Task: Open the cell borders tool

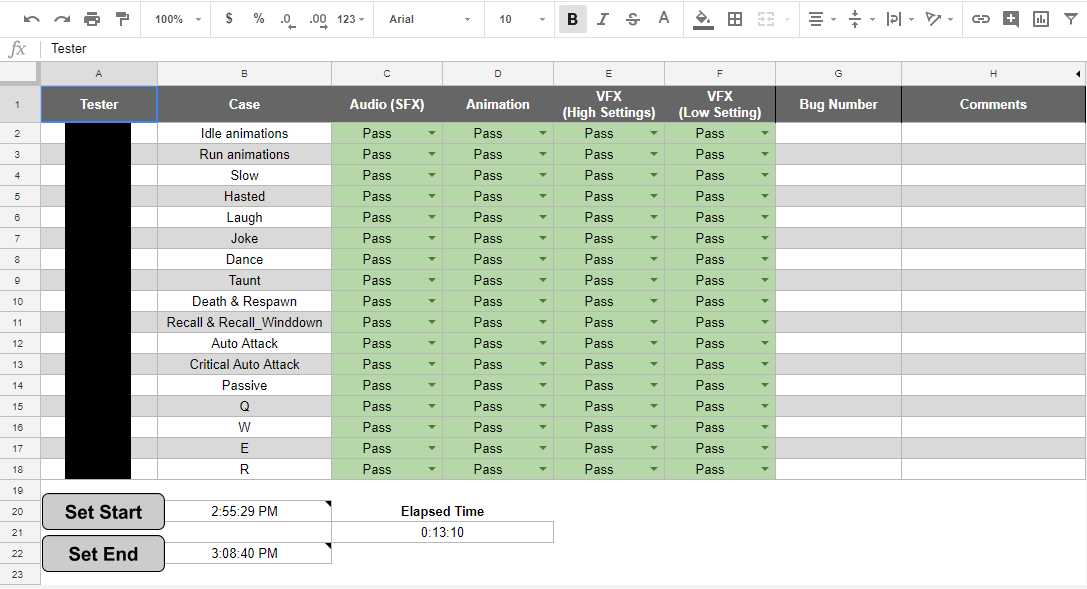Action: [x=735, y=19]
